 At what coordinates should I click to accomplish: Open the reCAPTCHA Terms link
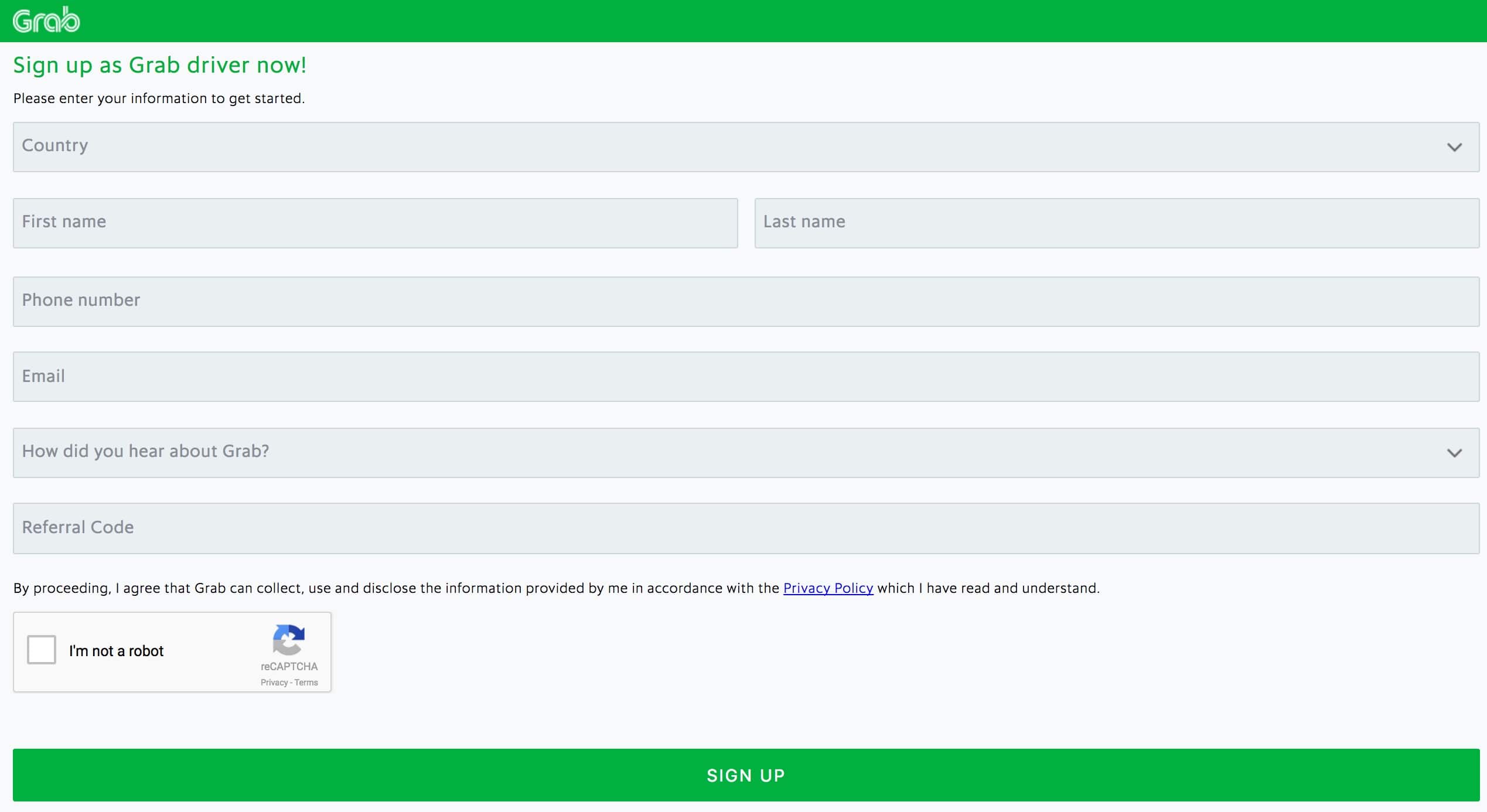tap(306, 683)
